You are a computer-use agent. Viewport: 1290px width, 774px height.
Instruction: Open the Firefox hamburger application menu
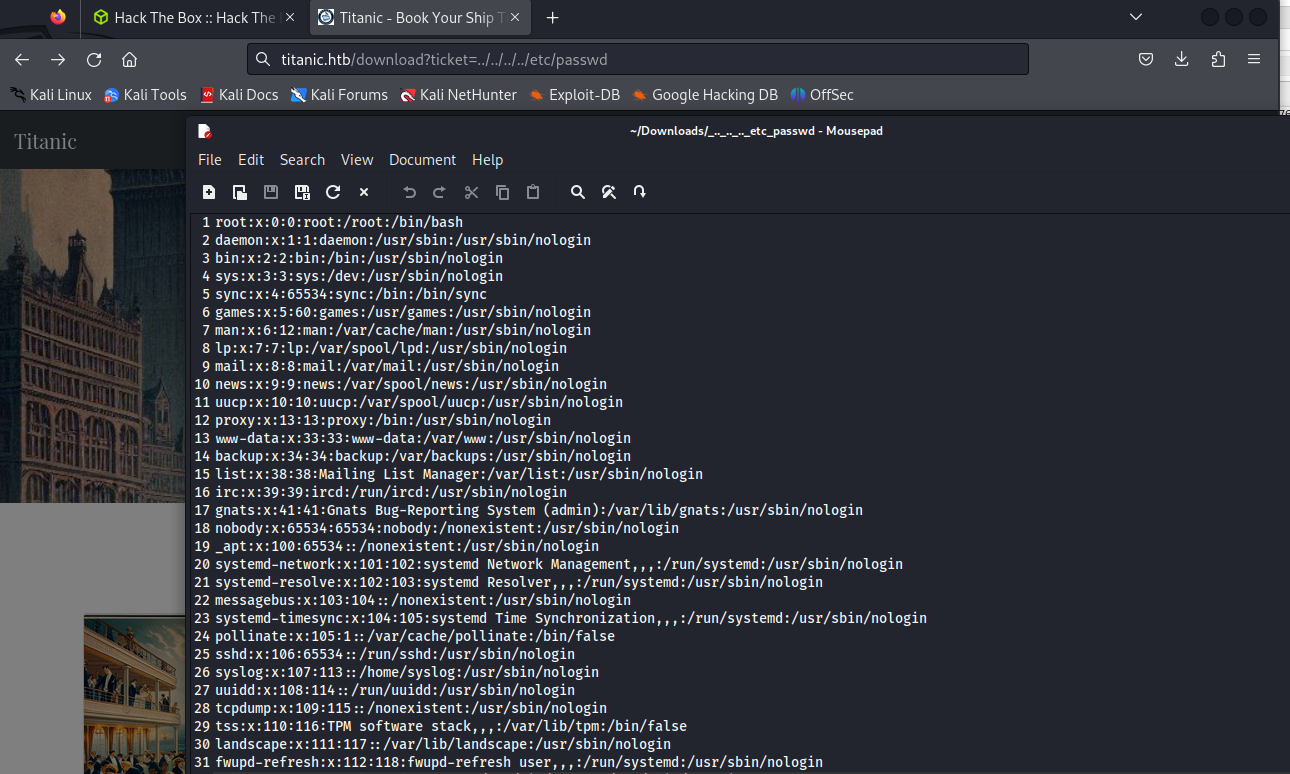coord(1254,59)
